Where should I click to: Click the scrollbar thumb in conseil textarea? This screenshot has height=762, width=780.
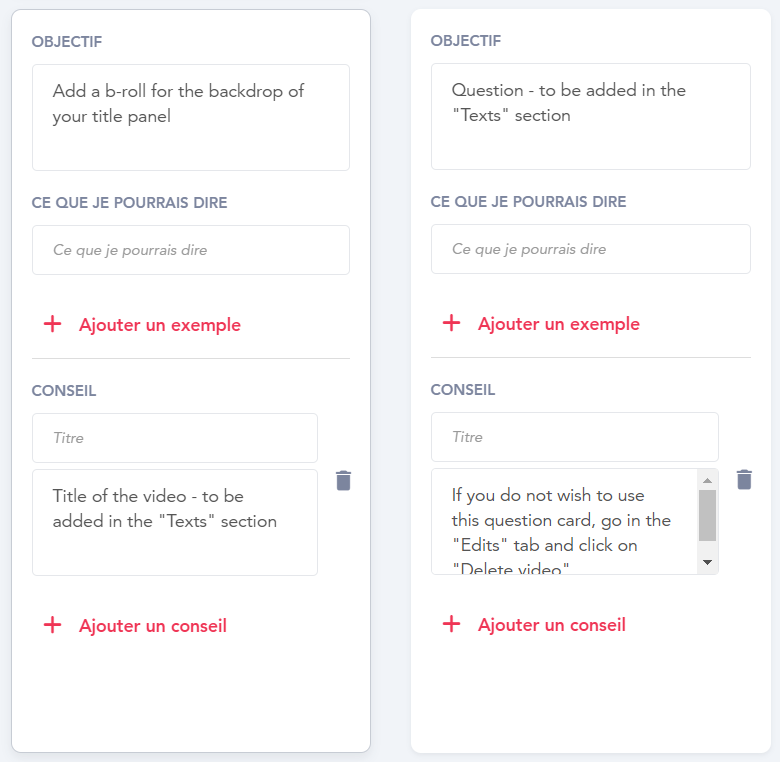(x=707, y=515)
